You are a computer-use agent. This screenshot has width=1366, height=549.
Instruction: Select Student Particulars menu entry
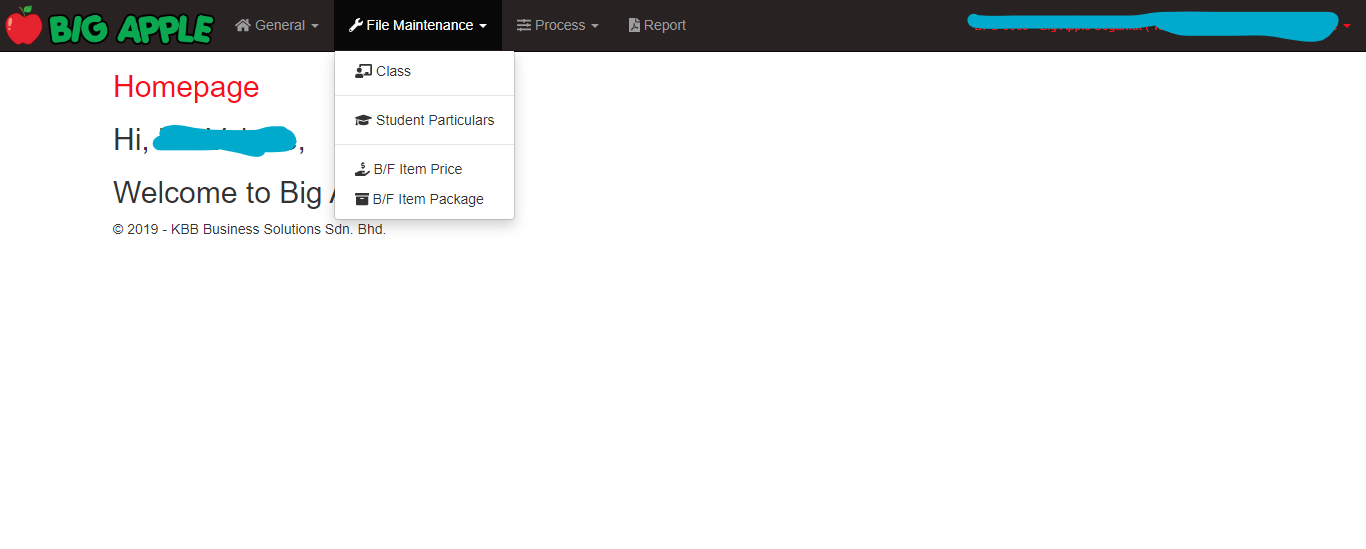424,120
